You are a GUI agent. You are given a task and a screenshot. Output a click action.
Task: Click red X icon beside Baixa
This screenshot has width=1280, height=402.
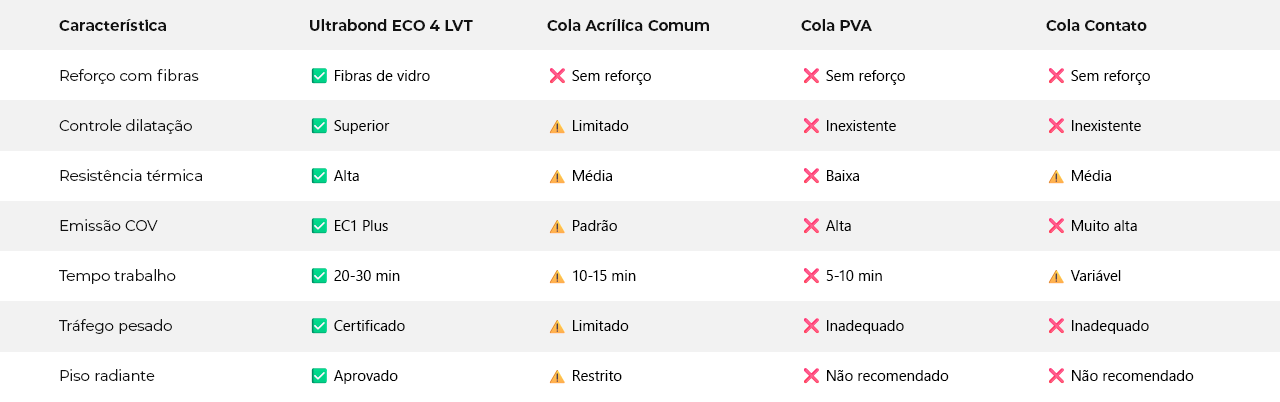pos(811,176)
